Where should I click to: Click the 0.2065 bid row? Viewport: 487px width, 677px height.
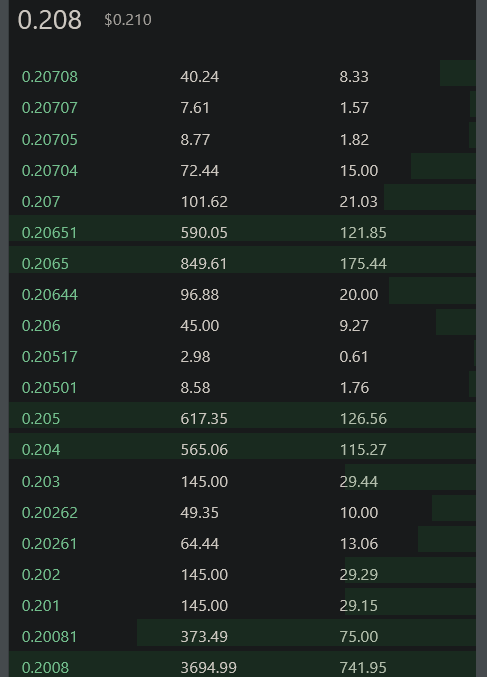[242, 264]
